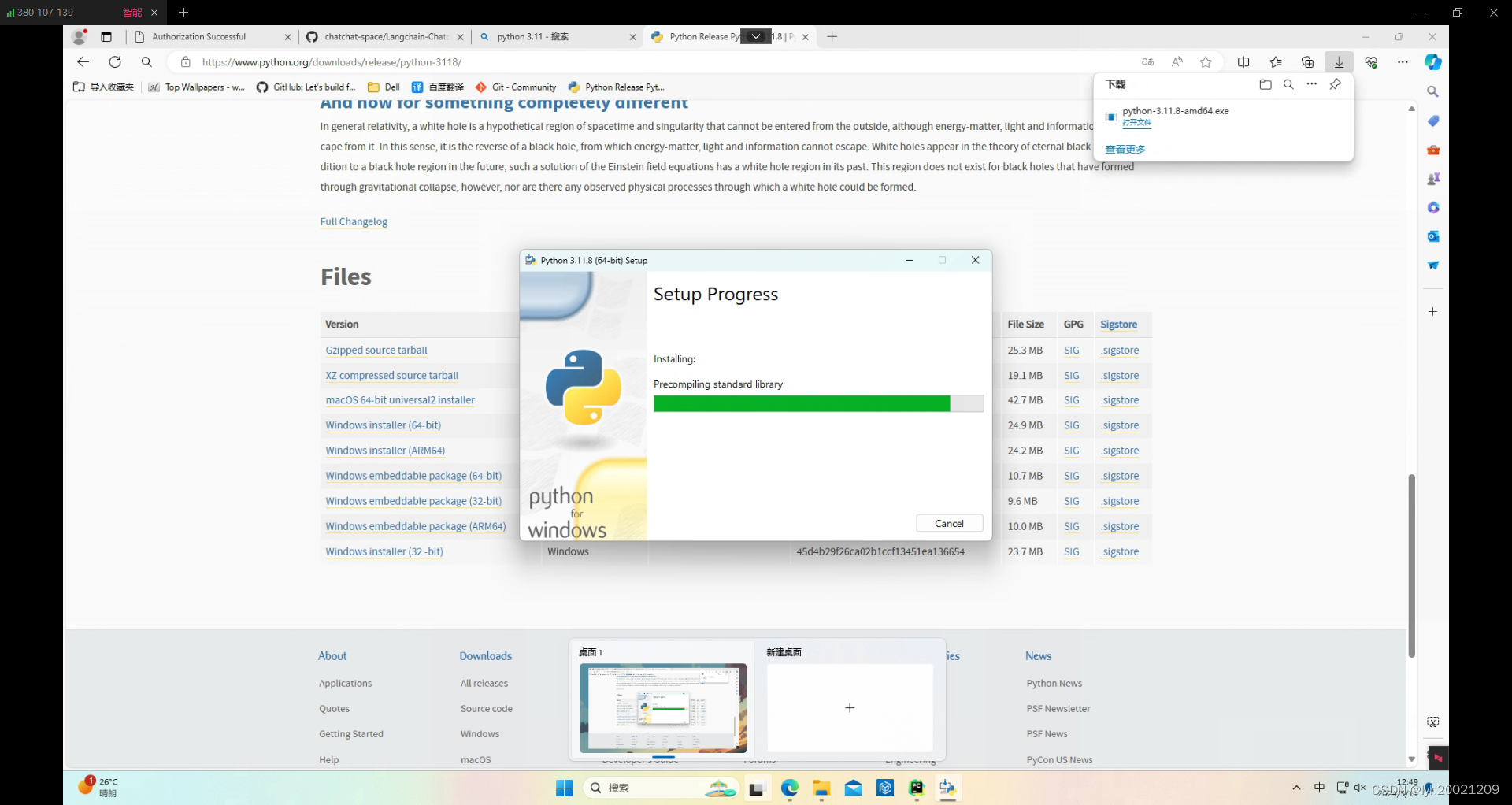Open downloads folder icon in downloads panel

point(1266,84)
